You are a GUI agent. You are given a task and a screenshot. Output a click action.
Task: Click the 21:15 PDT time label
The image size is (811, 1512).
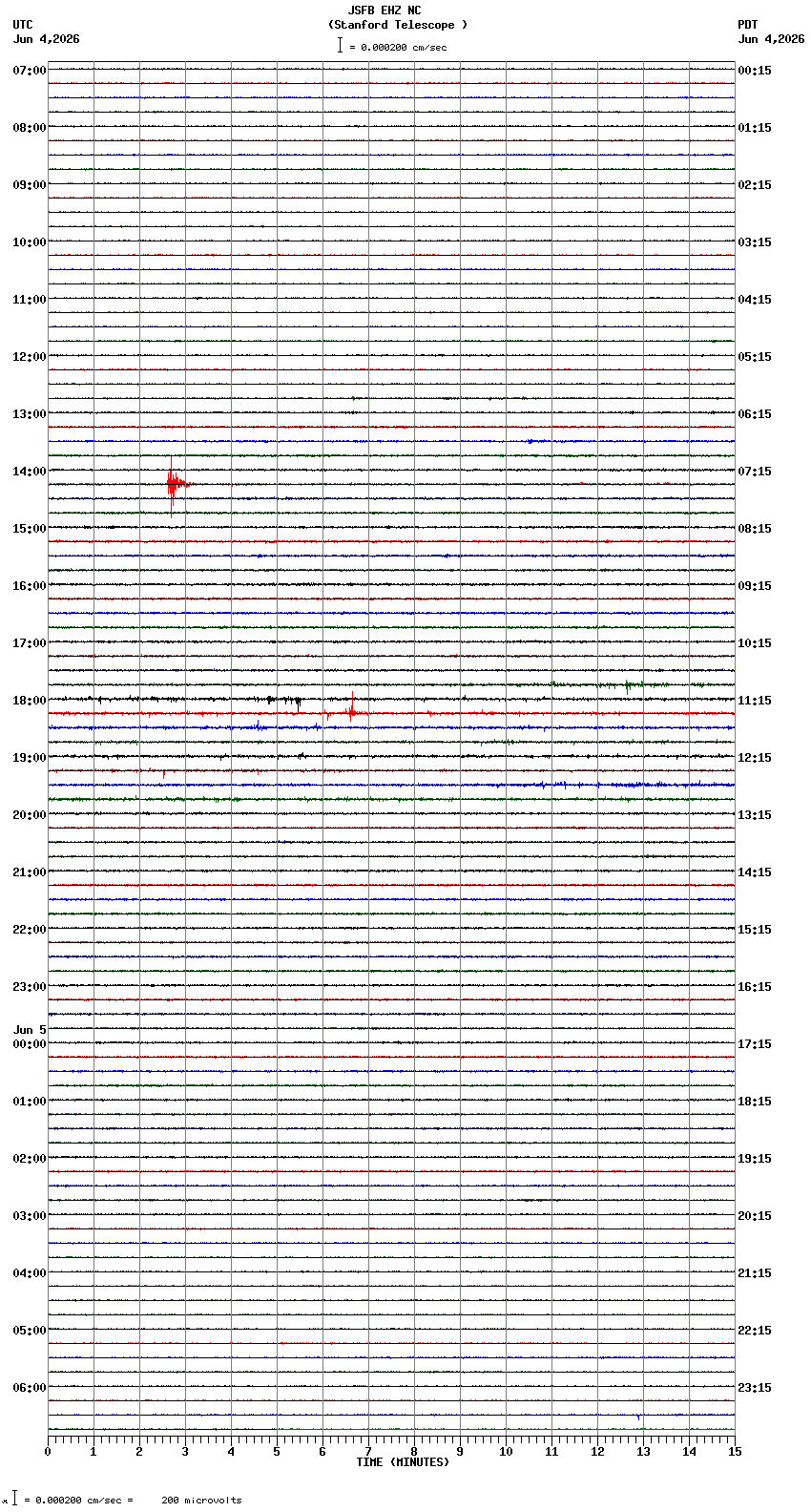(x=755, y=1273)
